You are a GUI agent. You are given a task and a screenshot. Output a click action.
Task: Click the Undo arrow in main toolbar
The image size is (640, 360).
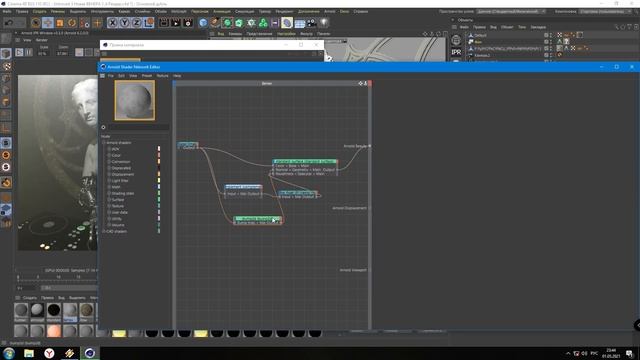pyautogui.click(x=9, y=23)
